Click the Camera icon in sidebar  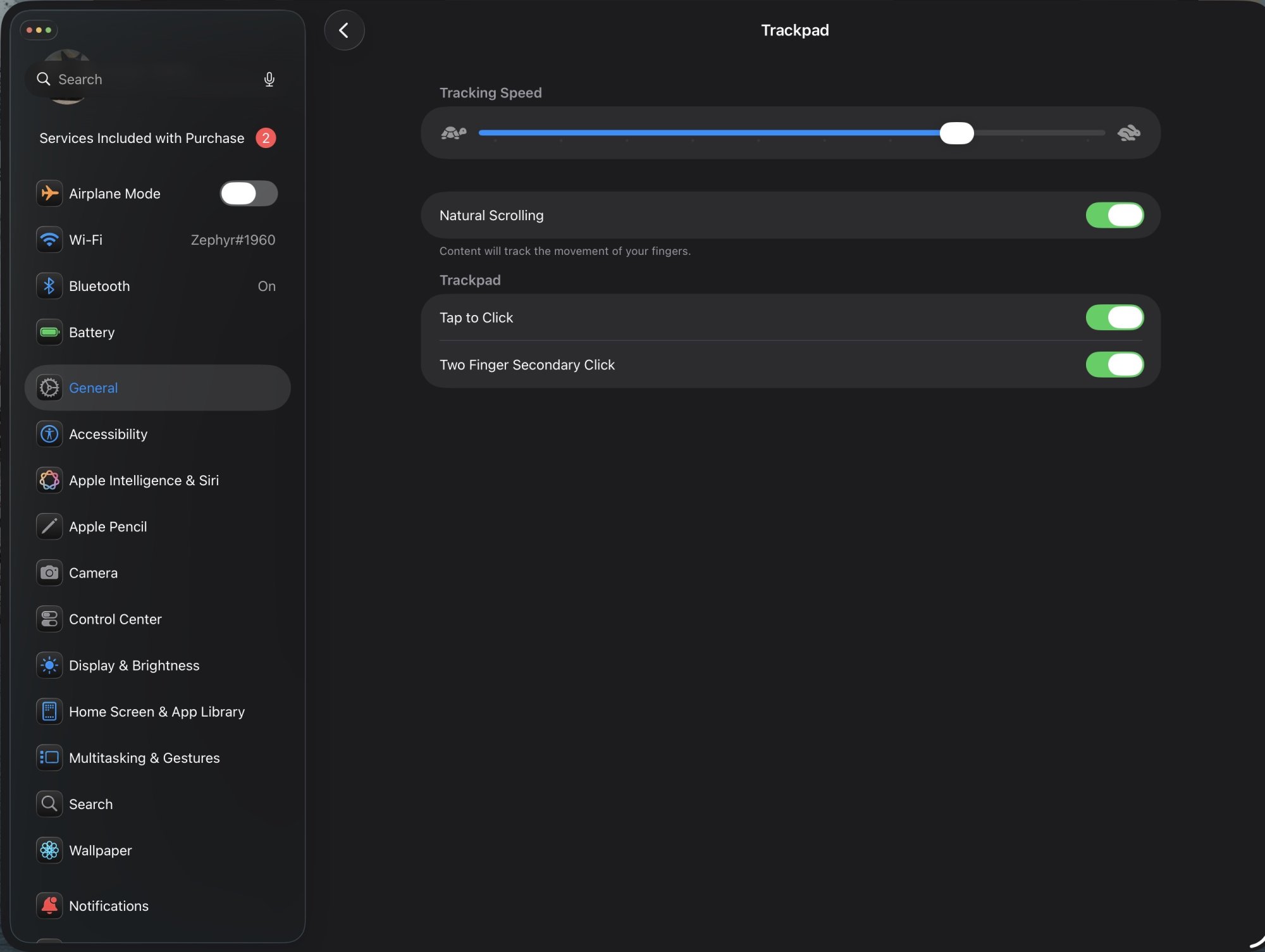(x=49, y=573)
